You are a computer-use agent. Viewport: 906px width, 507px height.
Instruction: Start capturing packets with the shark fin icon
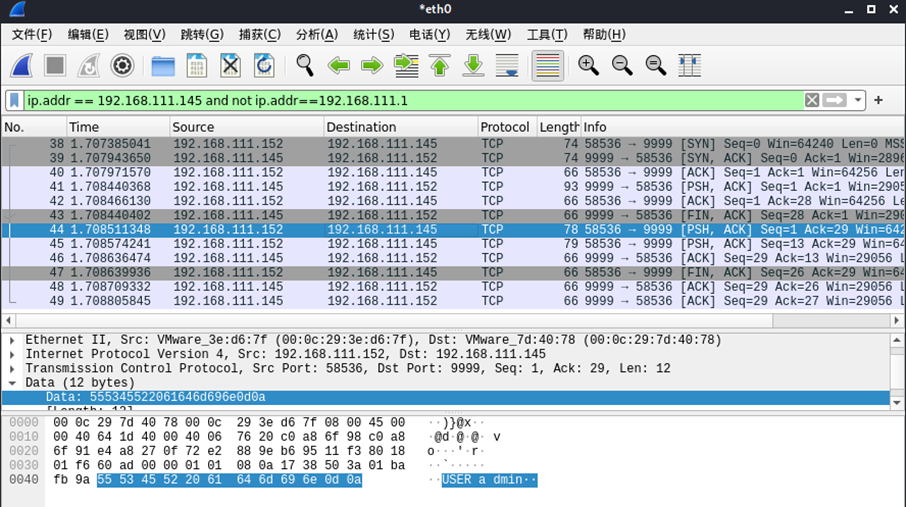(x=21, y=65)
